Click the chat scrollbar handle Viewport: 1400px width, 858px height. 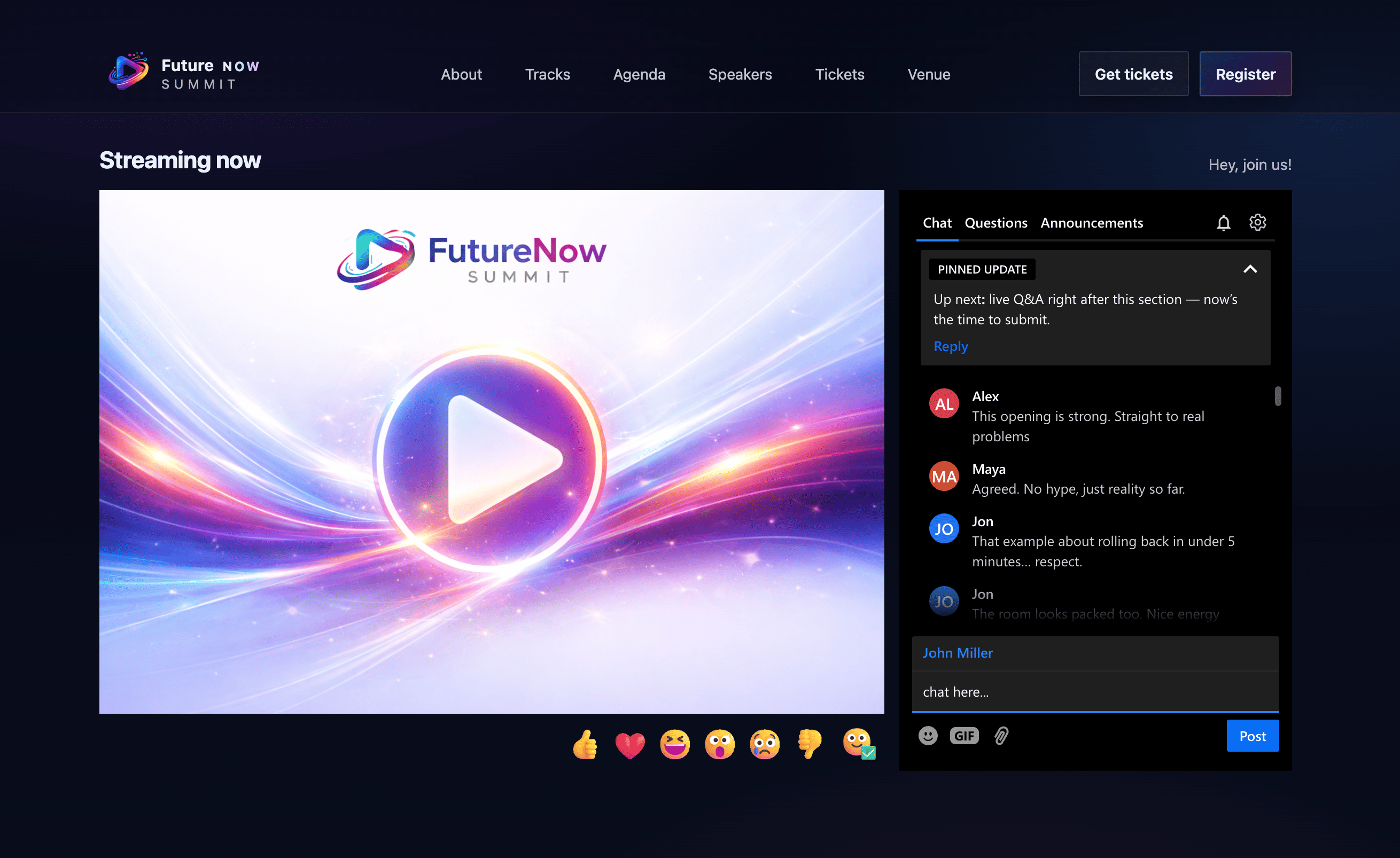point(1277,396)
